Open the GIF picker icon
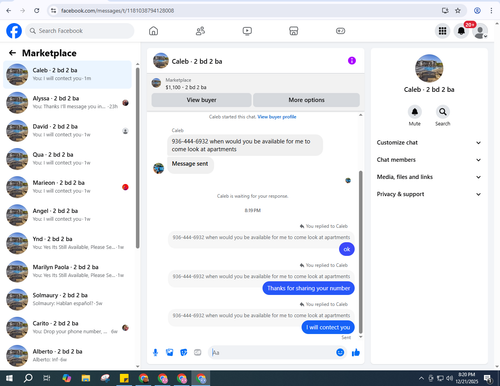 198,352
